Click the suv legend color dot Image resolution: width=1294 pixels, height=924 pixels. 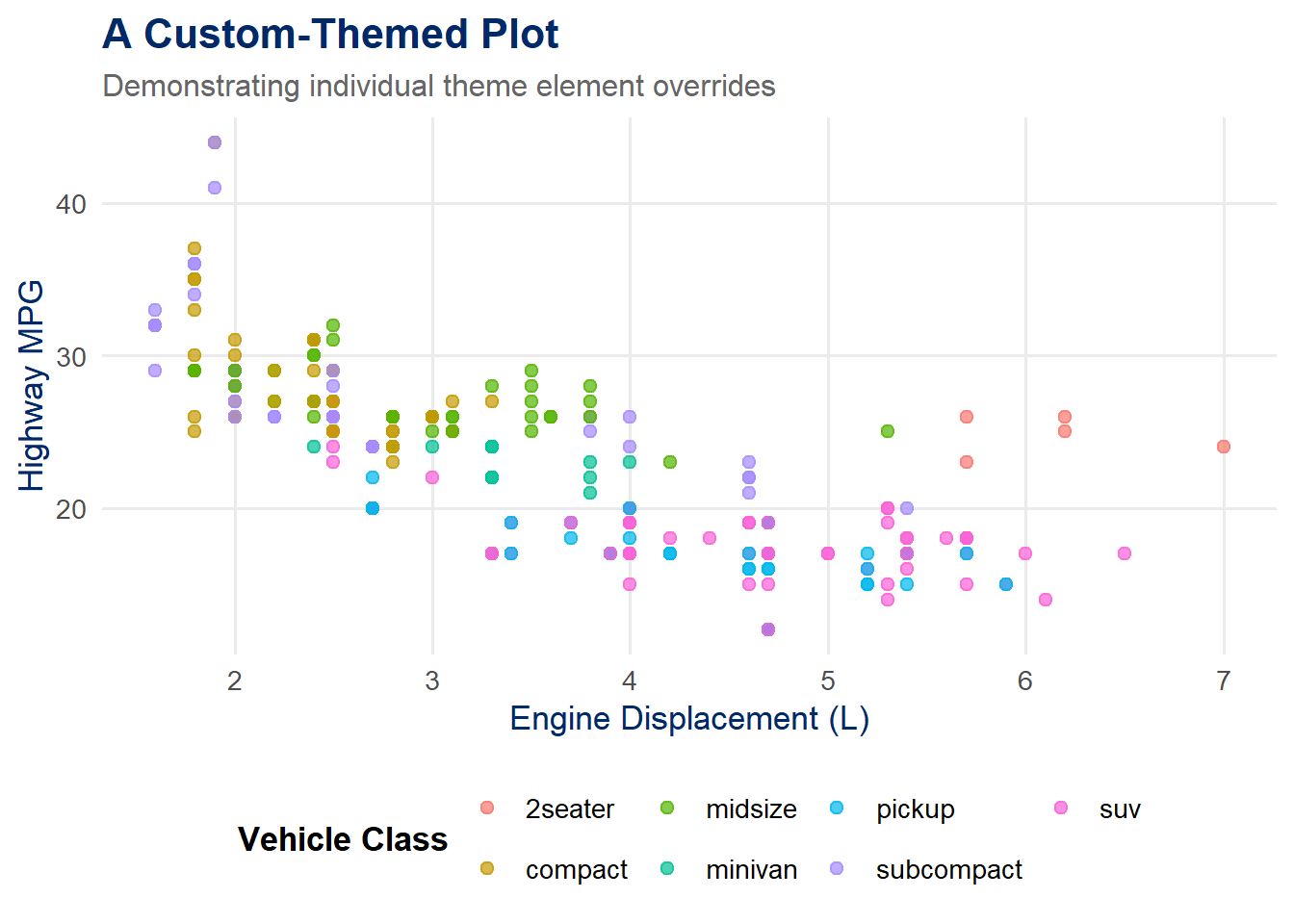[1061, 808]
